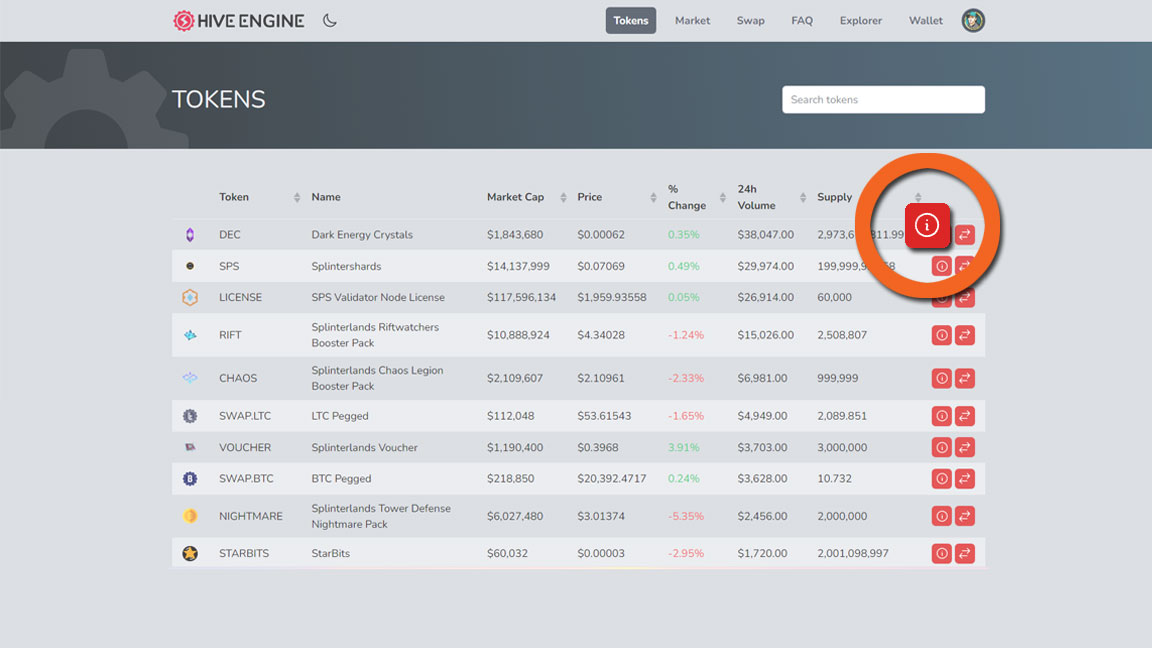The width and height of the screenshot is (1152, 648).
Task: Click the SWAP.BTC coin icon
Action: pyautogui.click(x=190, y=478)
